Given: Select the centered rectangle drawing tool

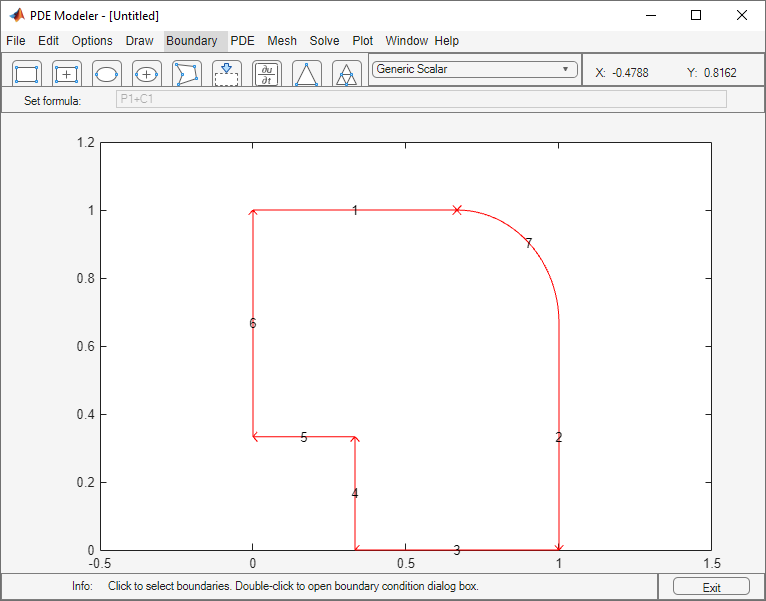Looking at the screenshot, I should tap(67, 74).
